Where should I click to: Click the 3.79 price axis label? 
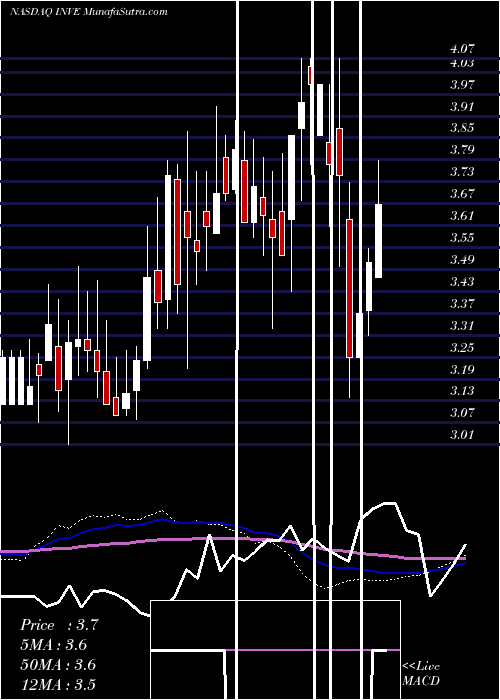(x=463, y=150)
